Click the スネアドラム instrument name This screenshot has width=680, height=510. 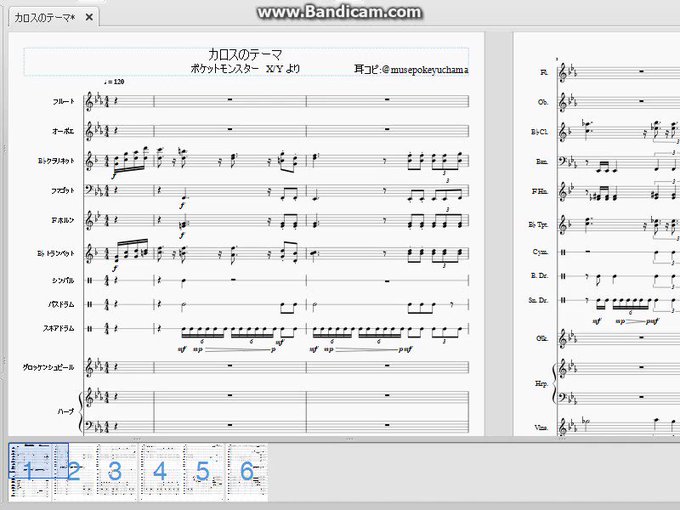point(59,328)
